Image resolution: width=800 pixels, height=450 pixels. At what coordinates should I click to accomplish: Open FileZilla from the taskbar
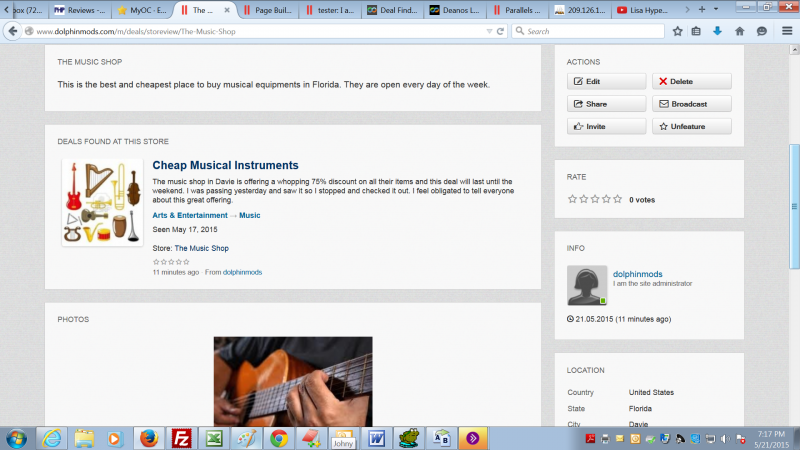pyautogui.click(x=181, y=438)
